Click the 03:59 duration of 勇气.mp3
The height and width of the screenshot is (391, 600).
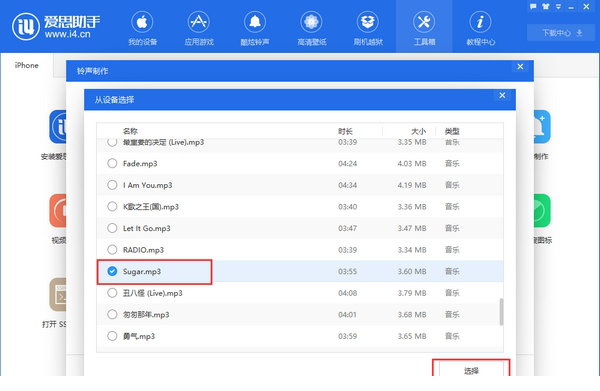(347, 336)
